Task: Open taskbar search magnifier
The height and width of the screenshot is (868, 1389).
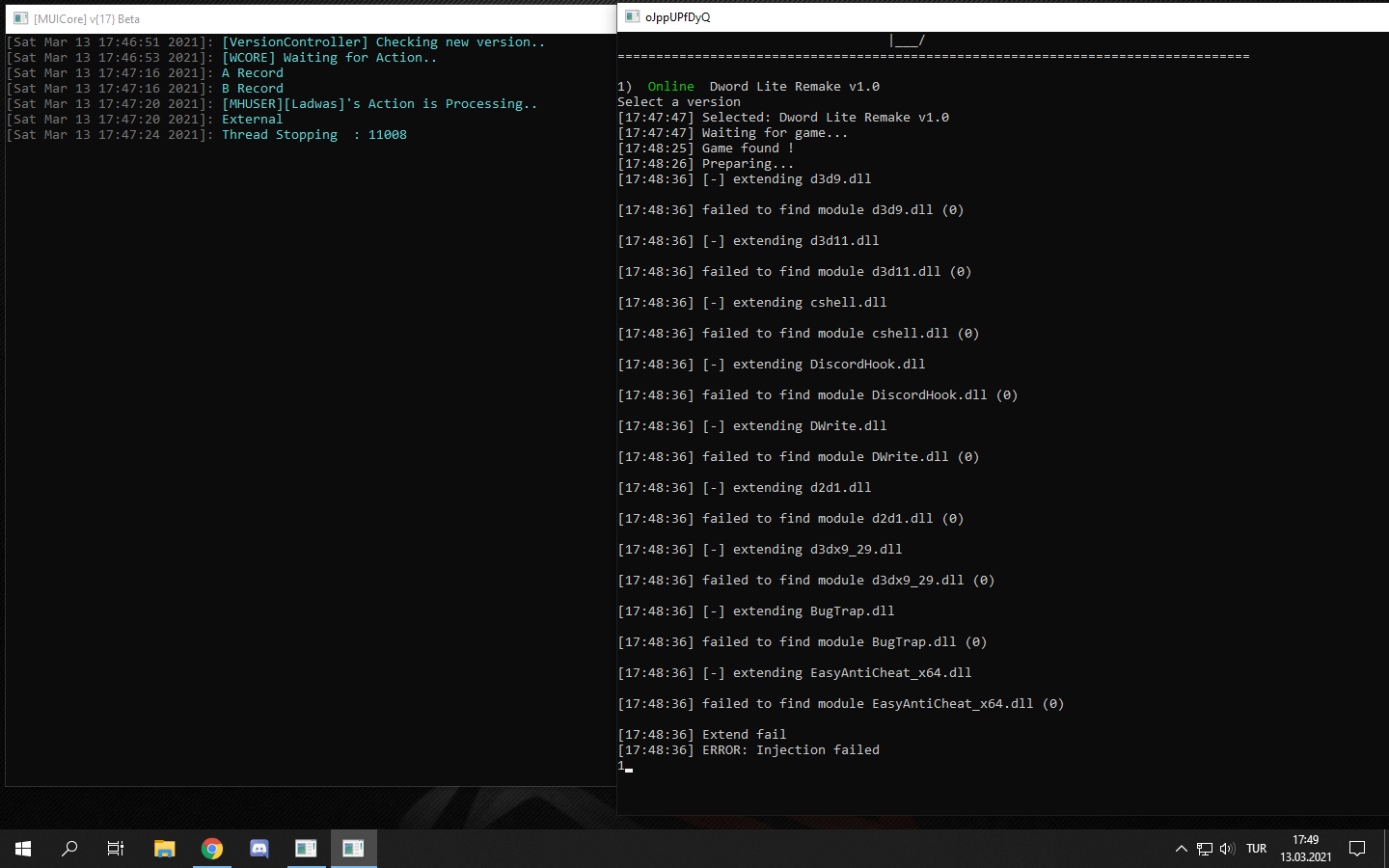Action: coord(69,849)
